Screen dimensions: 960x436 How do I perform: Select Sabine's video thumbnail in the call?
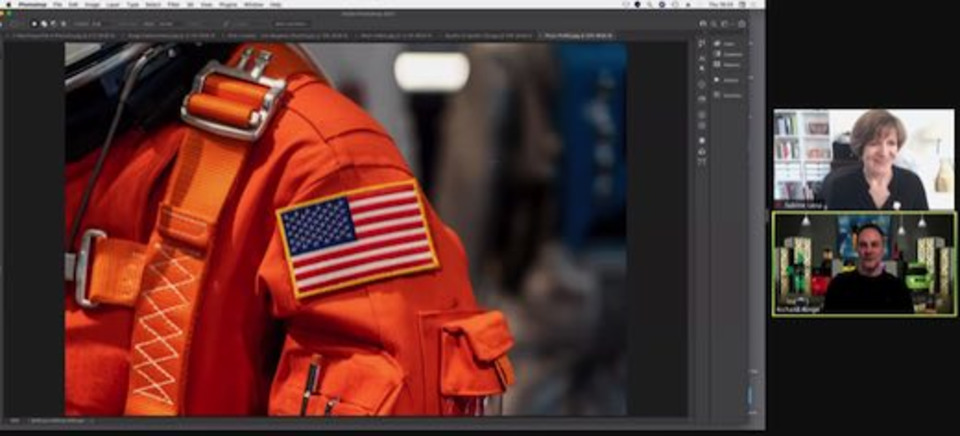pyautogui.click(x=864, y=159)
